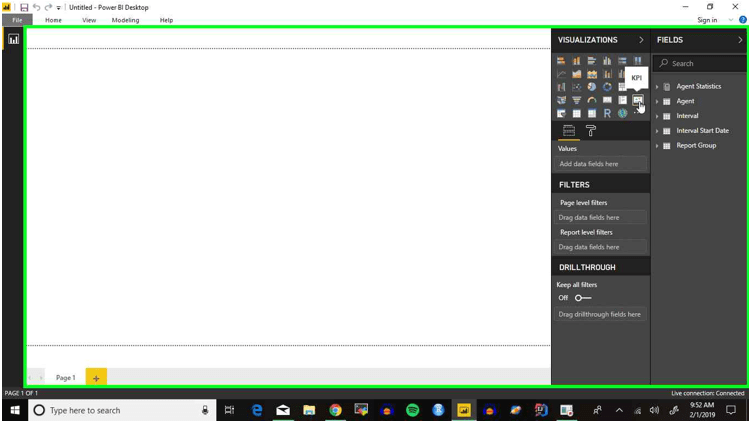750x422 pixels.
Task: Select the Agent Statistics table name
Action: pos(698,87)
